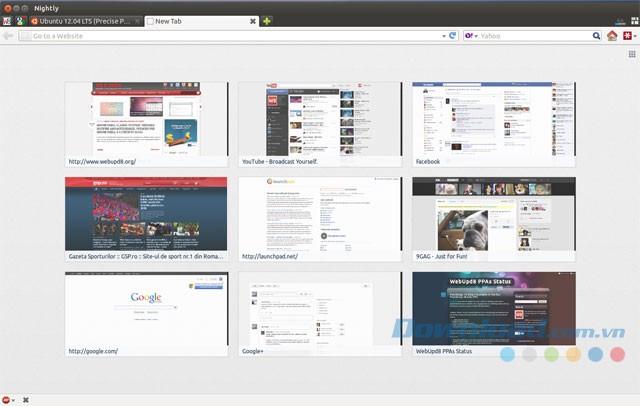Open the Yahoo search engine dropdown
640x406 pixels.
click(470, 36)
